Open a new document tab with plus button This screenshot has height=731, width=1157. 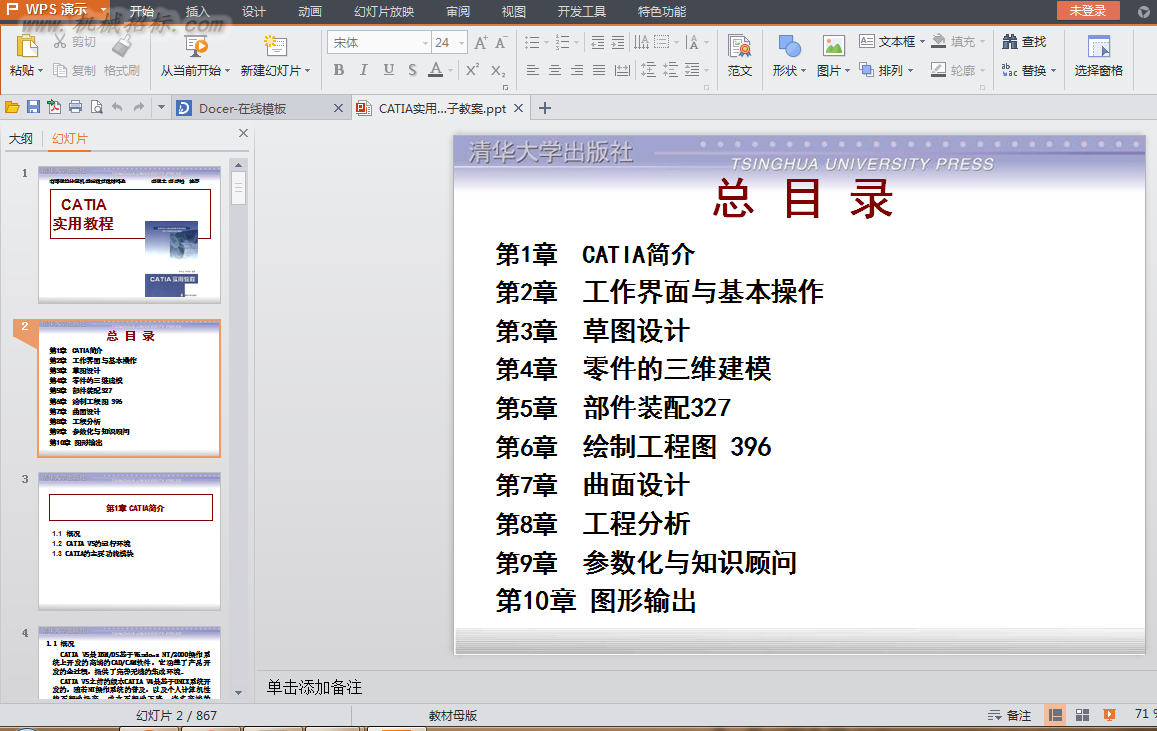click(x=545, y=108)
